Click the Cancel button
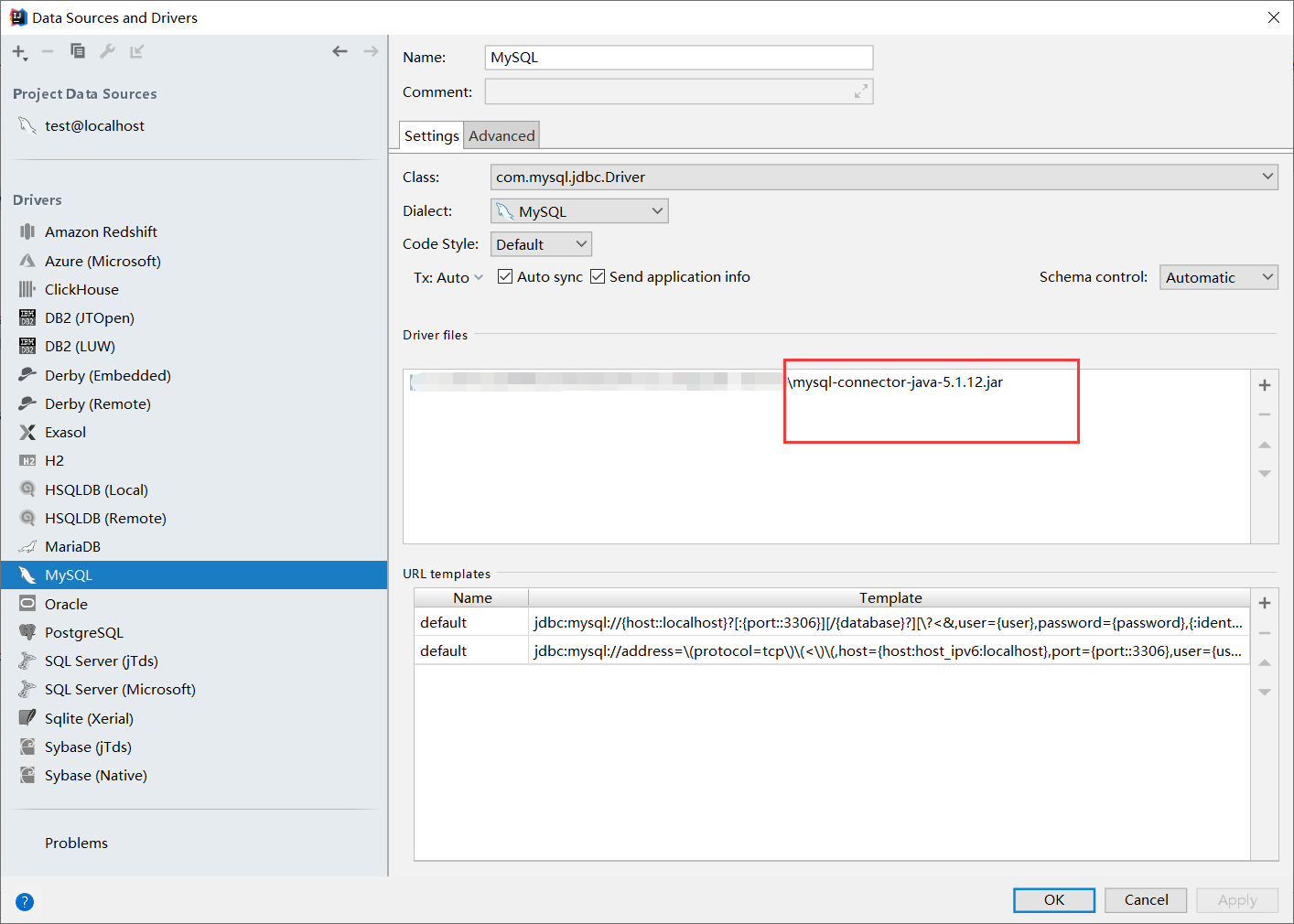Image resolution: width=1294 pixels, height=924 pixels. coord(1146,900)
